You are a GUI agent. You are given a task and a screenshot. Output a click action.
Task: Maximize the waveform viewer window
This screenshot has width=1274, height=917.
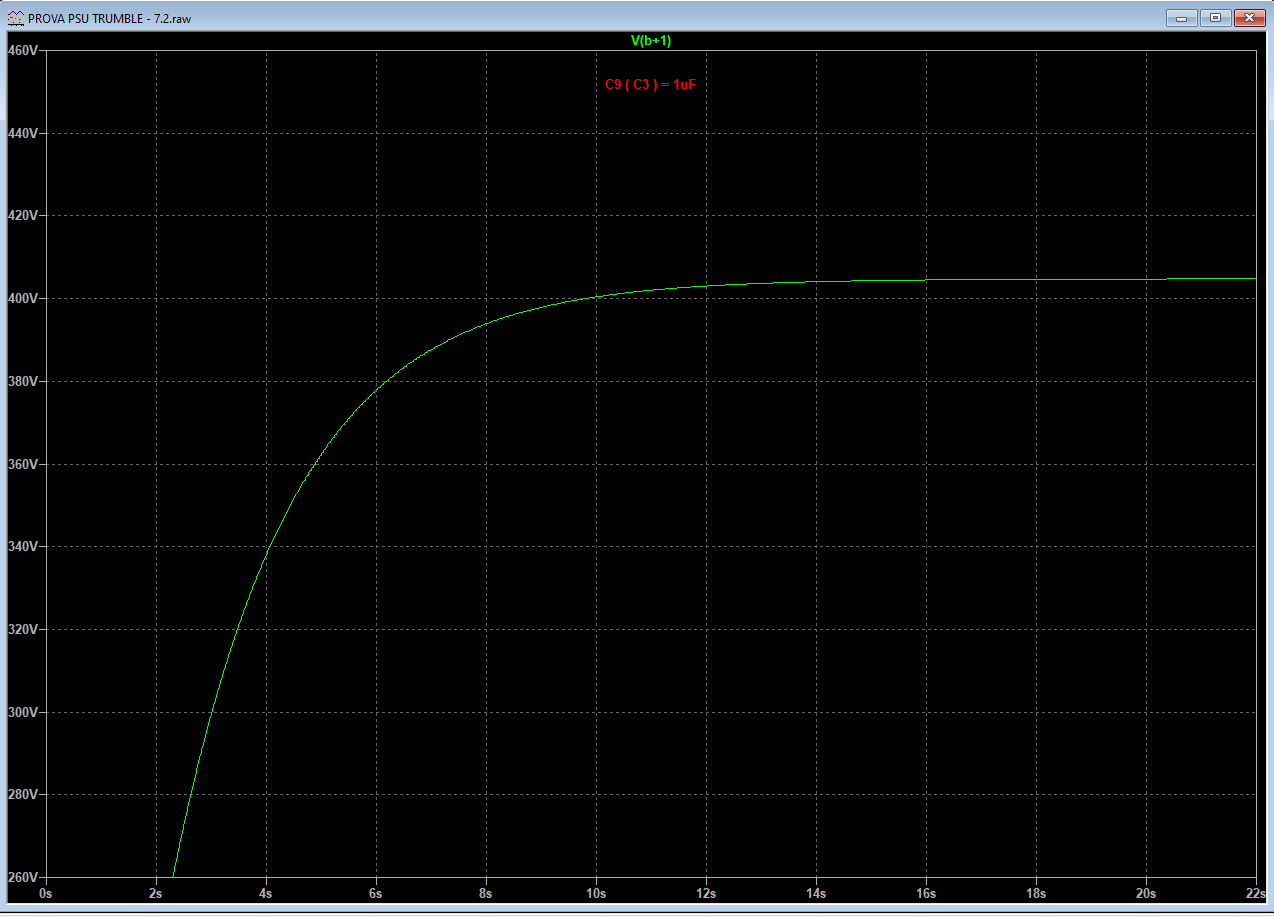click(x=1215, y=17)
